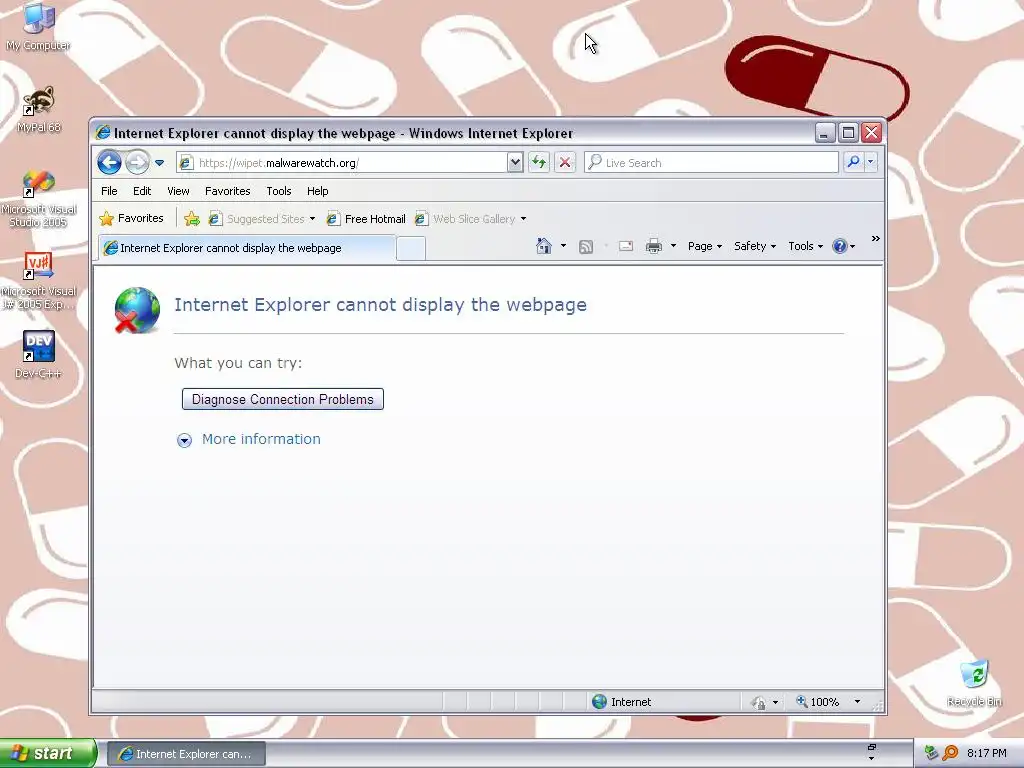Select the Microsoft Visual Studio 2005 icon
1024x768 pixels.
[39, 199]
